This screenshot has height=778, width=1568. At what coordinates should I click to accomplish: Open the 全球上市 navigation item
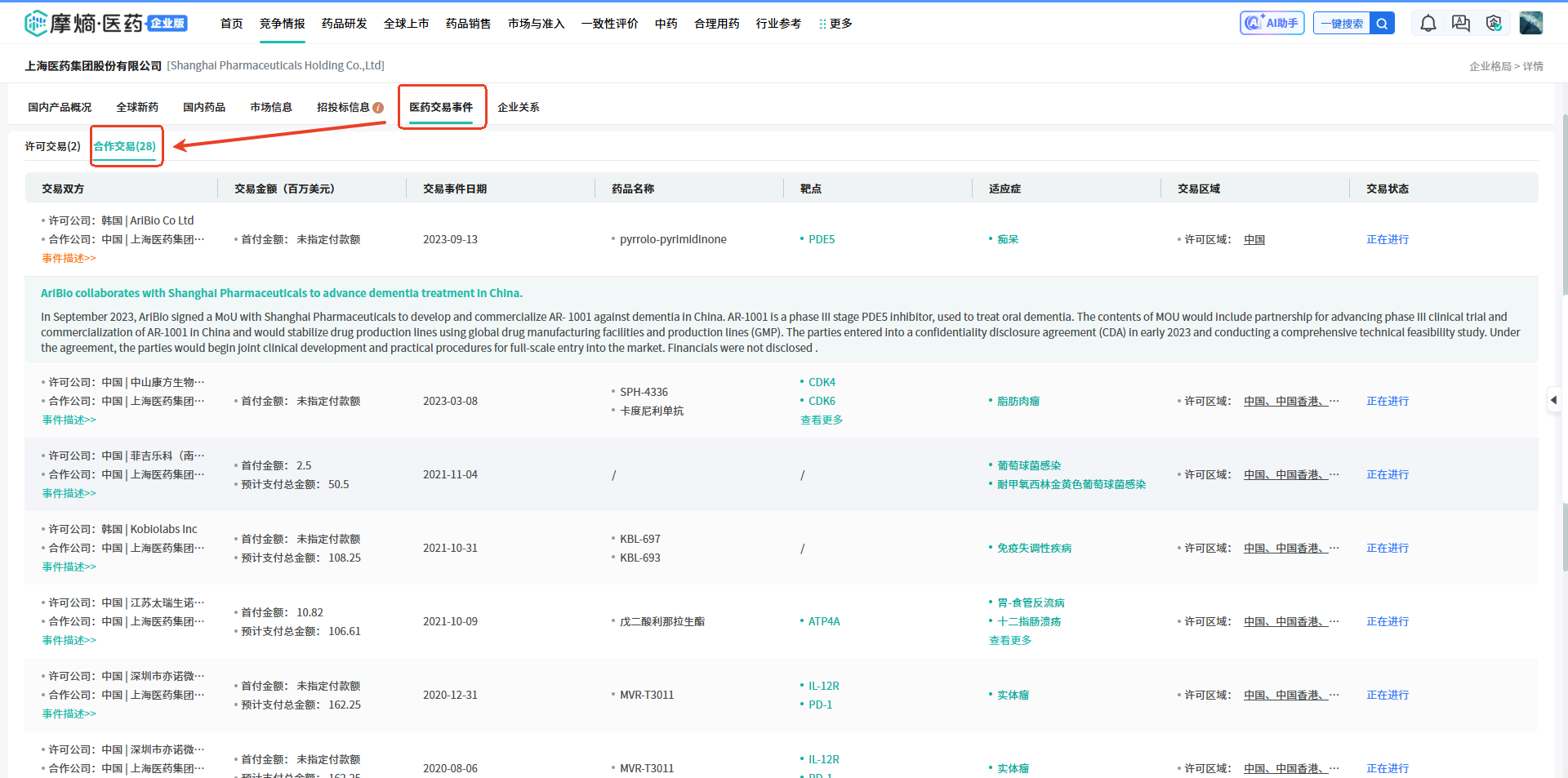(406, 24)
